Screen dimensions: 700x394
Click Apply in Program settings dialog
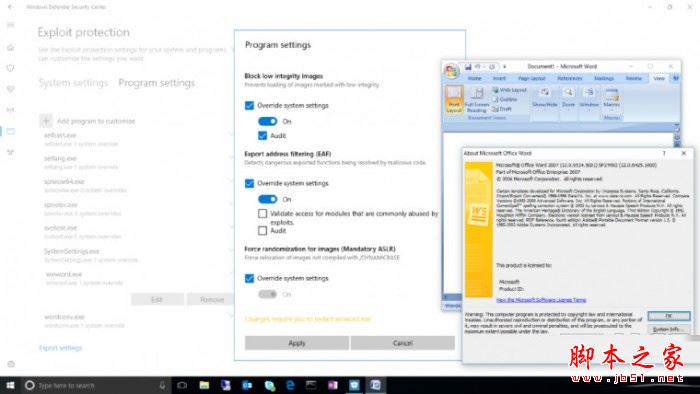[297, 343]
